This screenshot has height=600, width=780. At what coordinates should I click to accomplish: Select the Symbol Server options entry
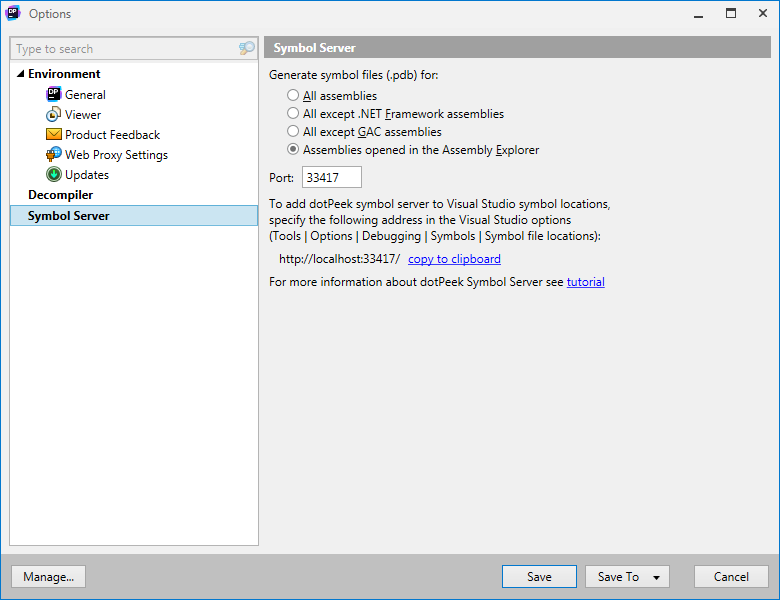[134, 215]
